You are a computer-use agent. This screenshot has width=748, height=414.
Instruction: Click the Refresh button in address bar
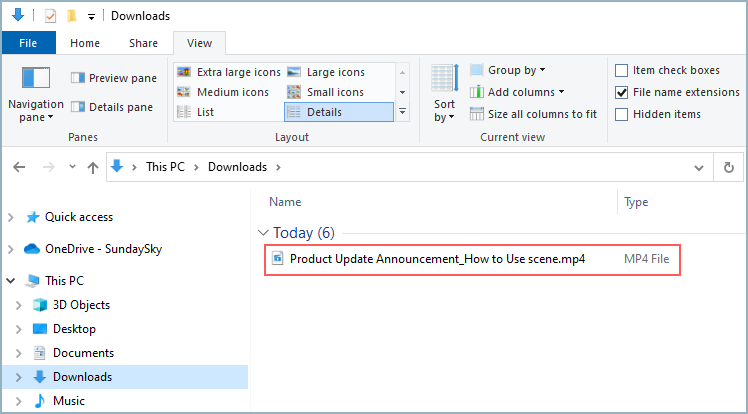point(729,167)
